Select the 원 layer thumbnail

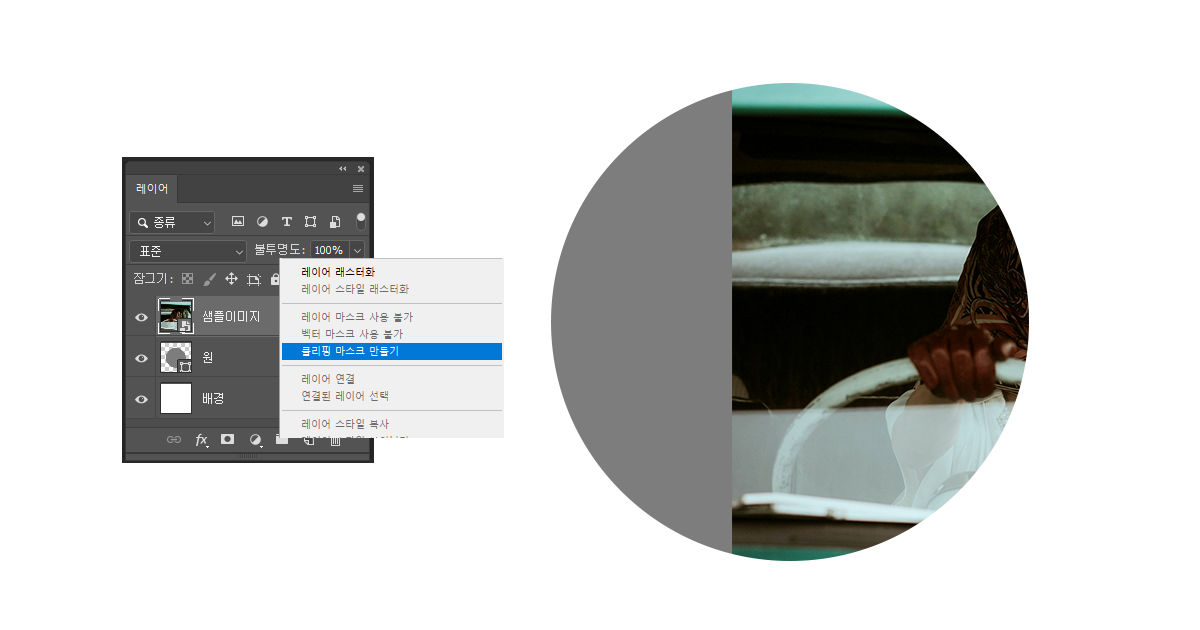(x=176, y=357)
